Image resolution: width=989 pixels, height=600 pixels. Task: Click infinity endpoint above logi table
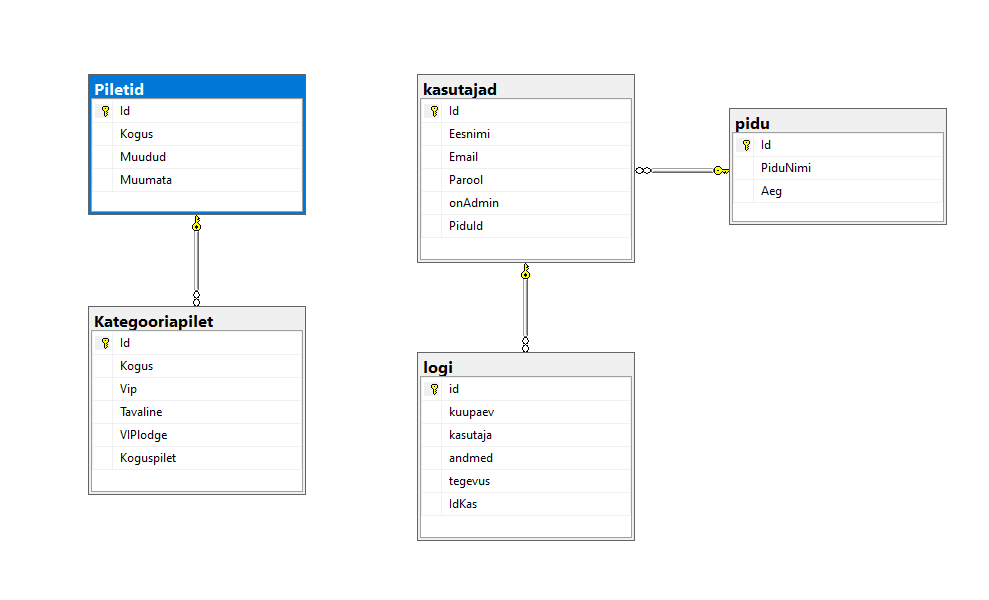click(x=525, y=344)
